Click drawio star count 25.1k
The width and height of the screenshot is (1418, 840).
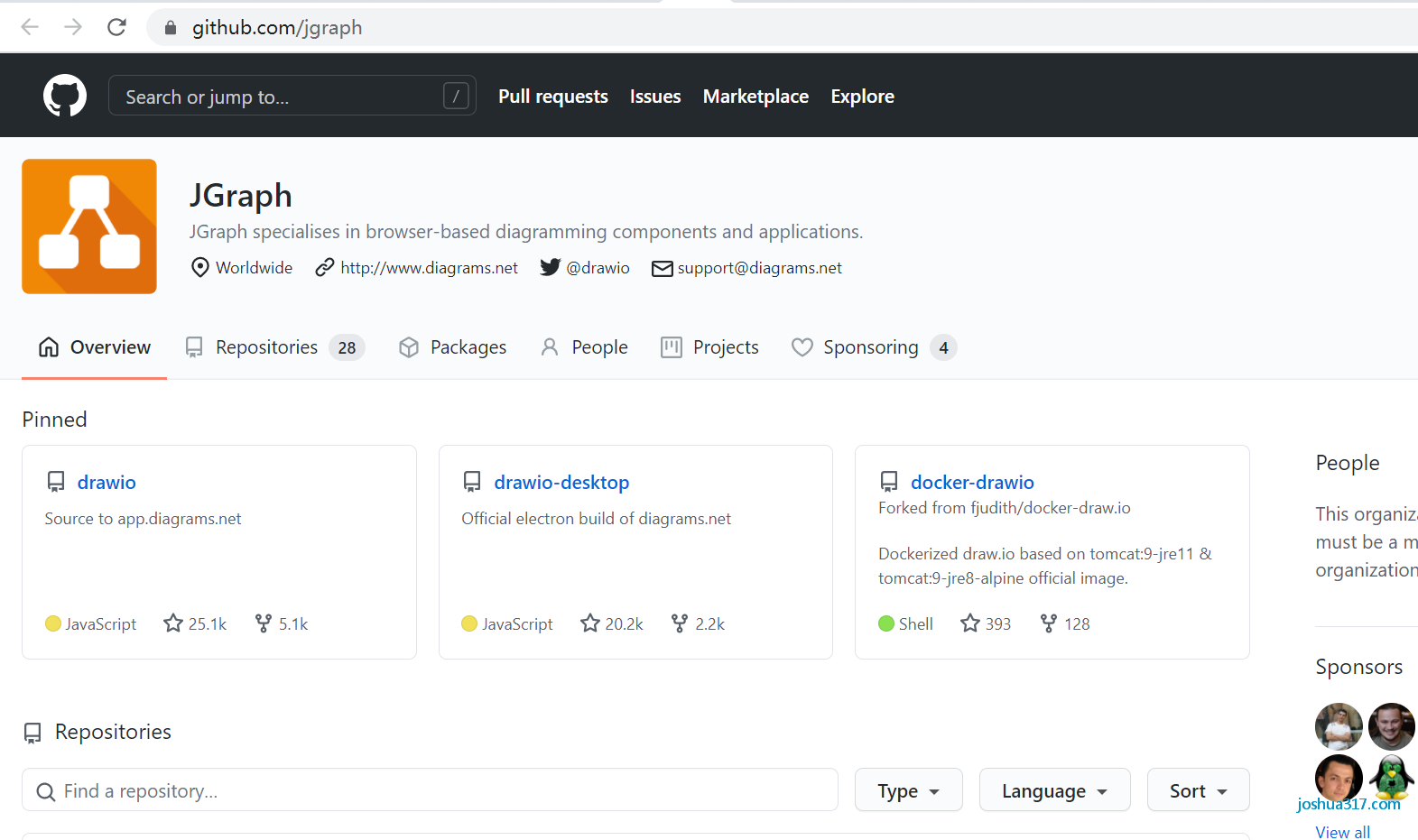[195, 623]
